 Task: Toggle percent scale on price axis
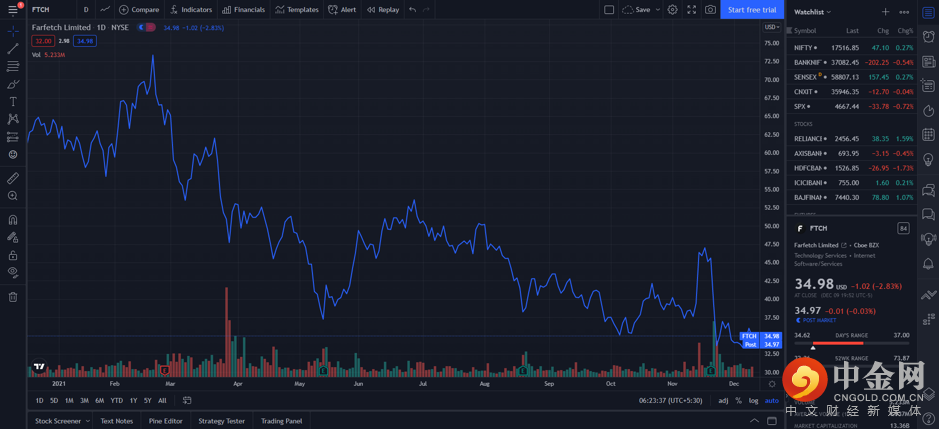click(738, 400)
